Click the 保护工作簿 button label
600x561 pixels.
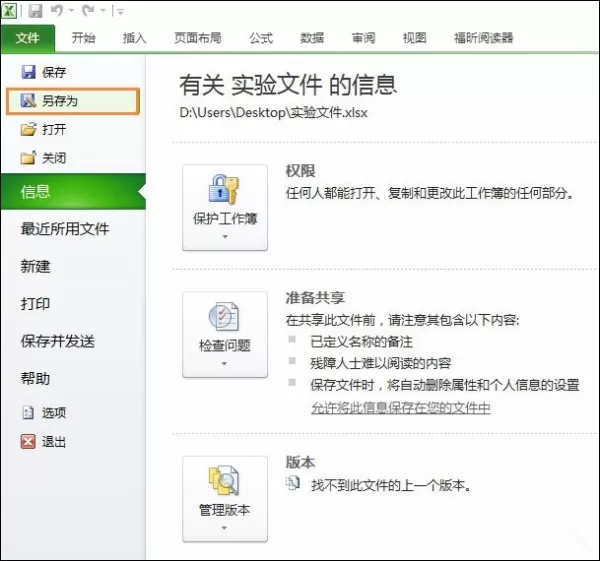point(225,219)
